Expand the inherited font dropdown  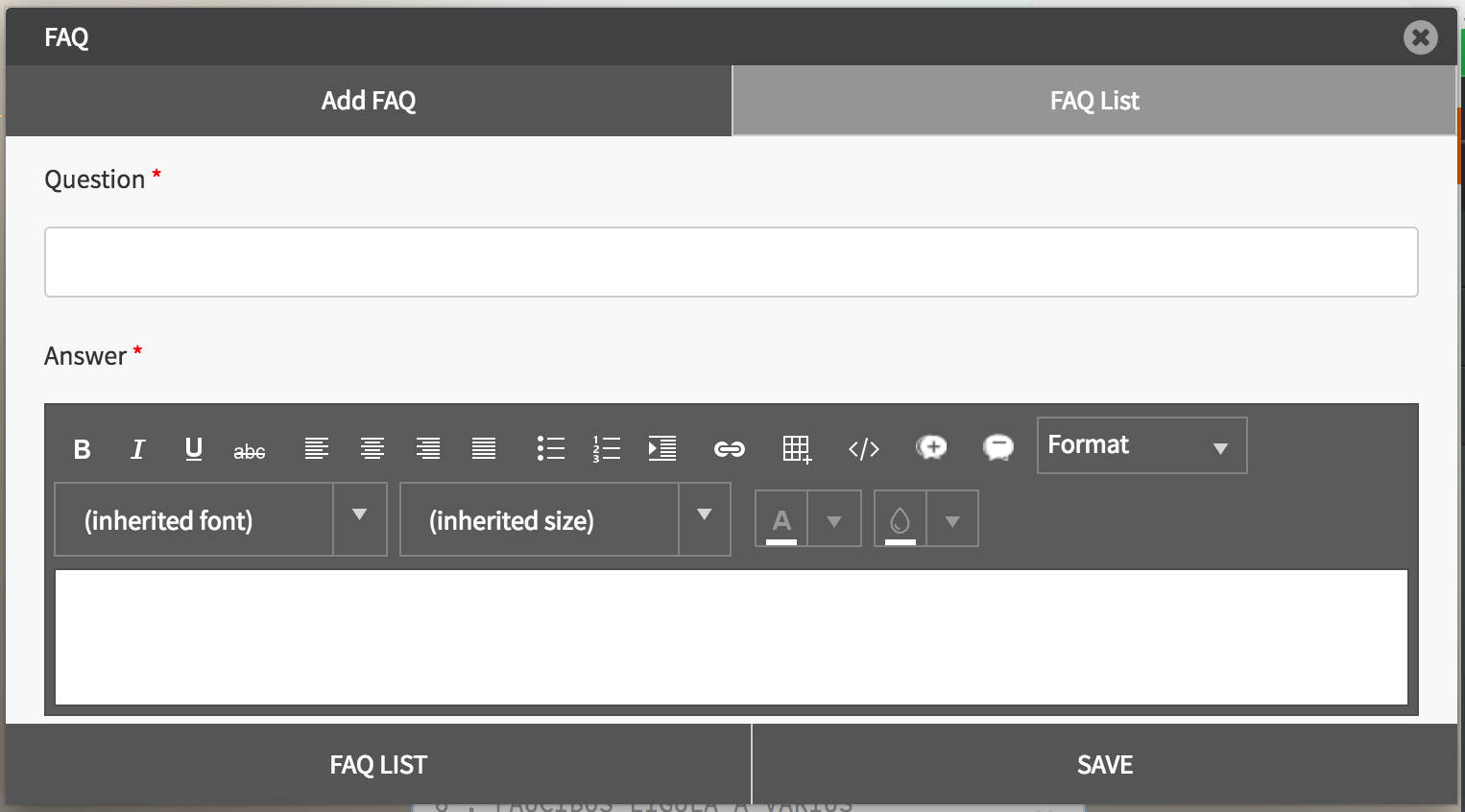click(x=360, y=519)
